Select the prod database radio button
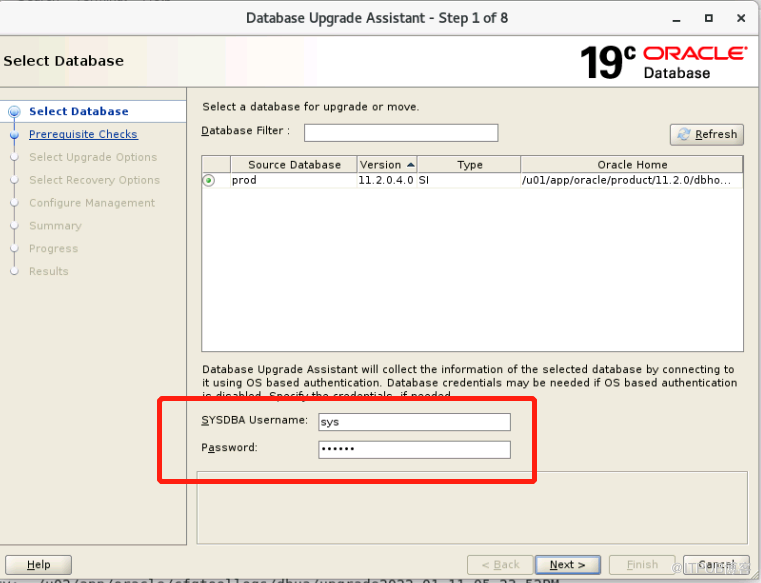The image size is (761, 583). (x=209, y=181)
